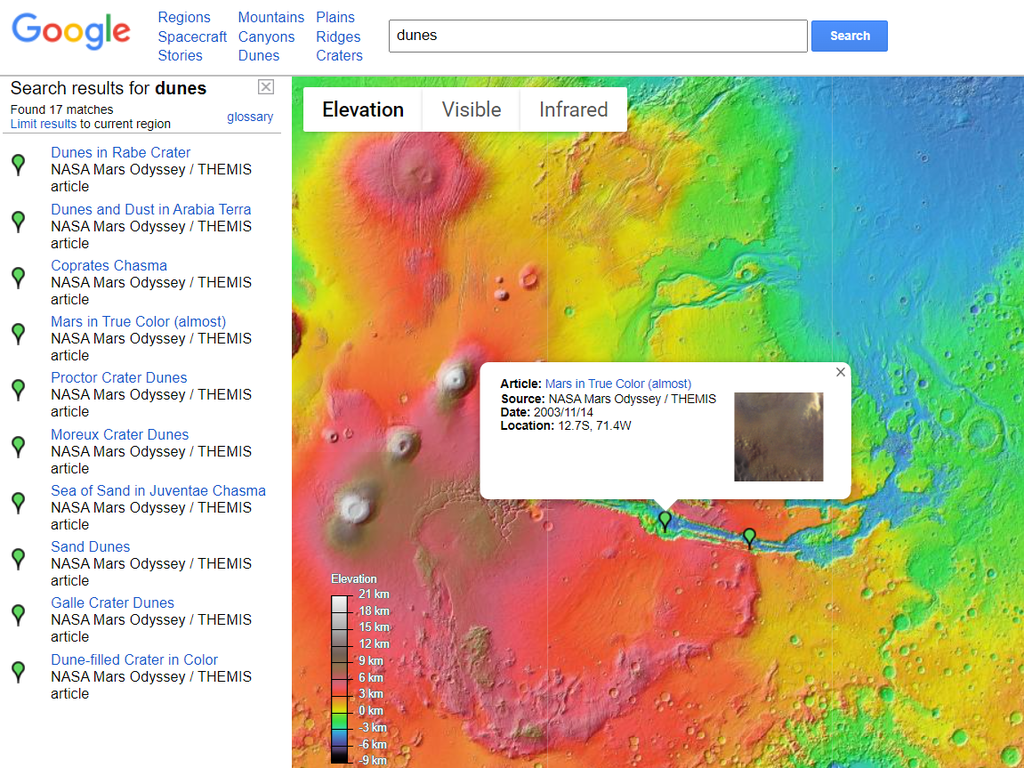Screen dimensions: 1024x768
Task: Click pin icon beside Dunes and Dust in Arabia Terra
Action: point(19,221)
